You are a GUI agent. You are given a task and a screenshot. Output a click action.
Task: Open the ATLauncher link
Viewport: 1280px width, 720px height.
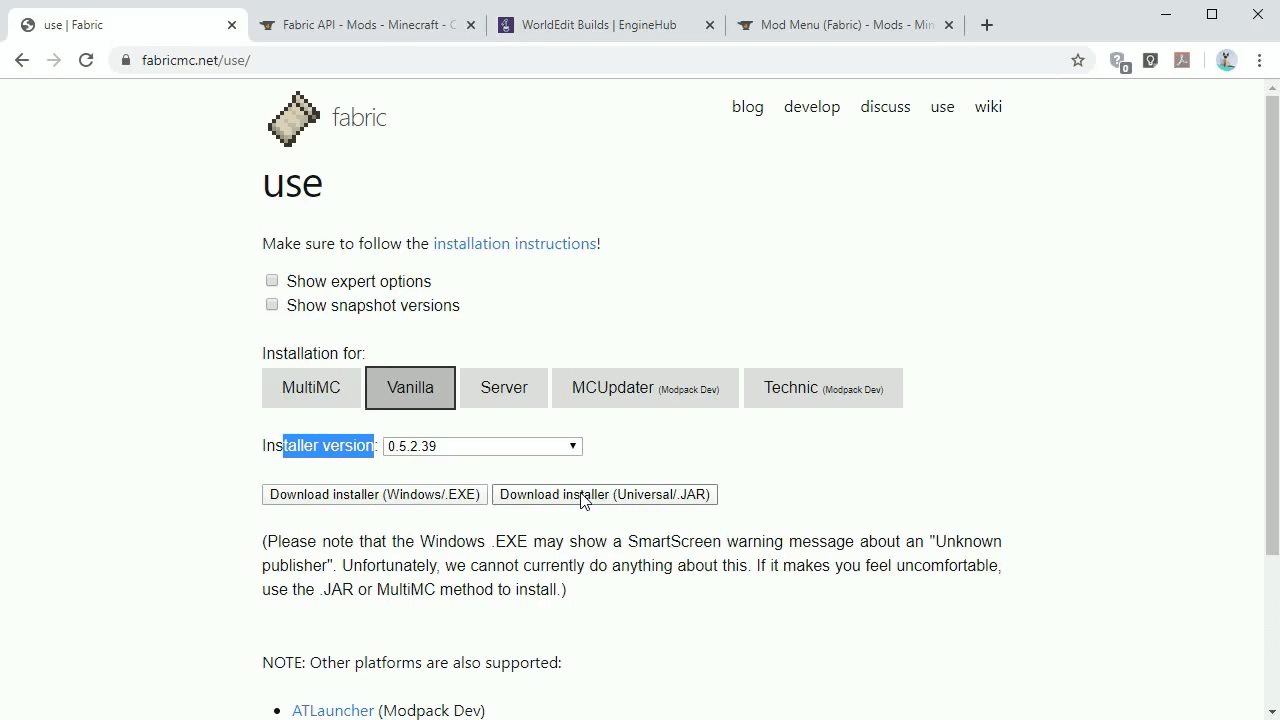(x=333, y=711)
